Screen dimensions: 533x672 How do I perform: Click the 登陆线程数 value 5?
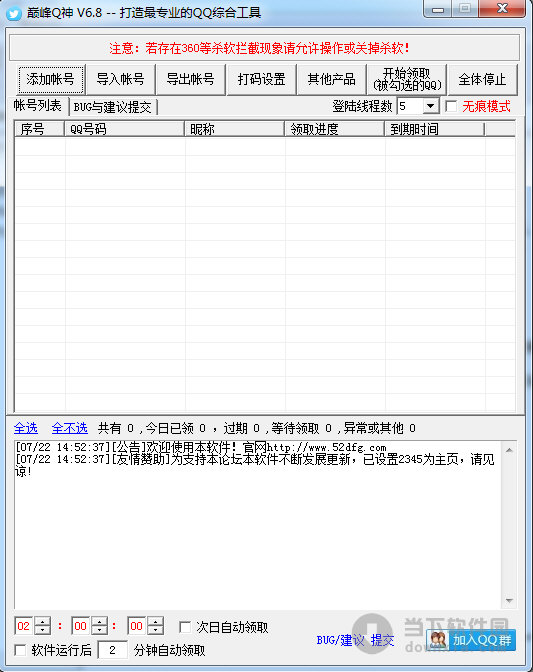pyautogui.click(x=410, y=106)
